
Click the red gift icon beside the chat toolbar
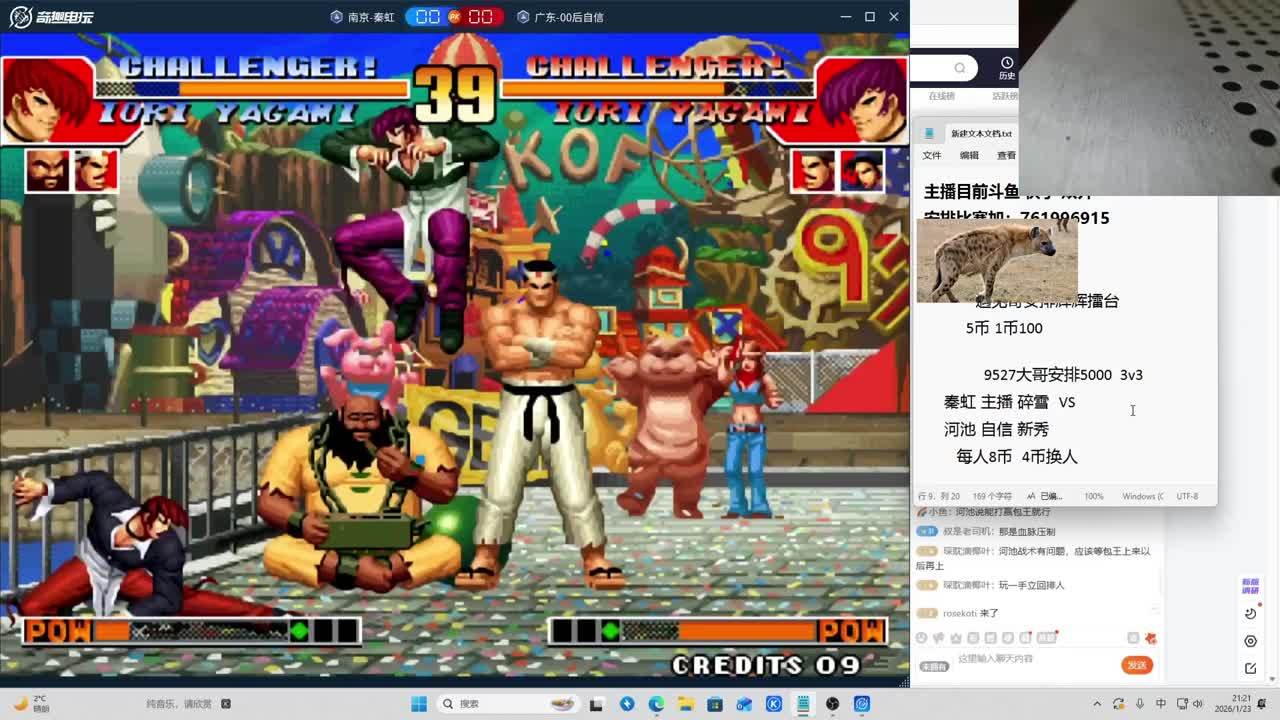click(x=1151, y=638)
